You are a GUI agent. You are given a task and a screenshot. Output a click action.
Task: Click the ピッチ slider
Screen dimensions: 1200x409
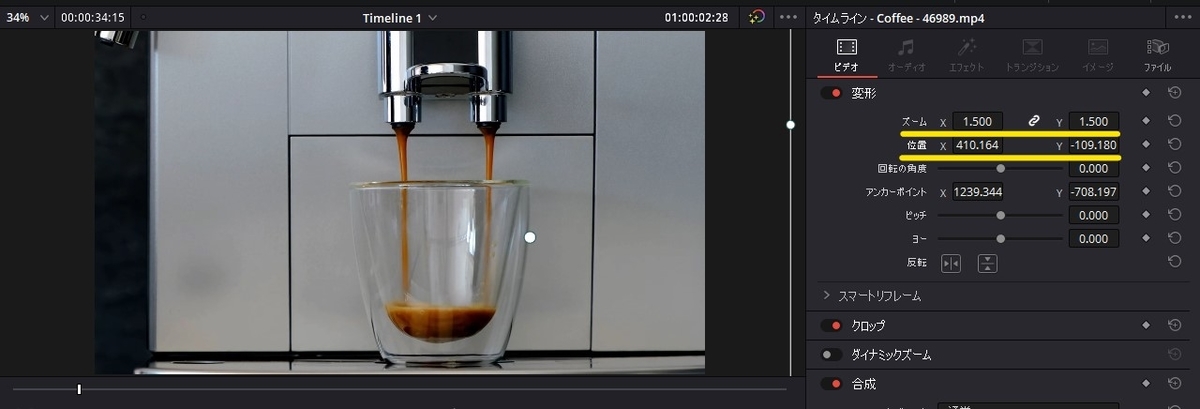[1000, 215]
